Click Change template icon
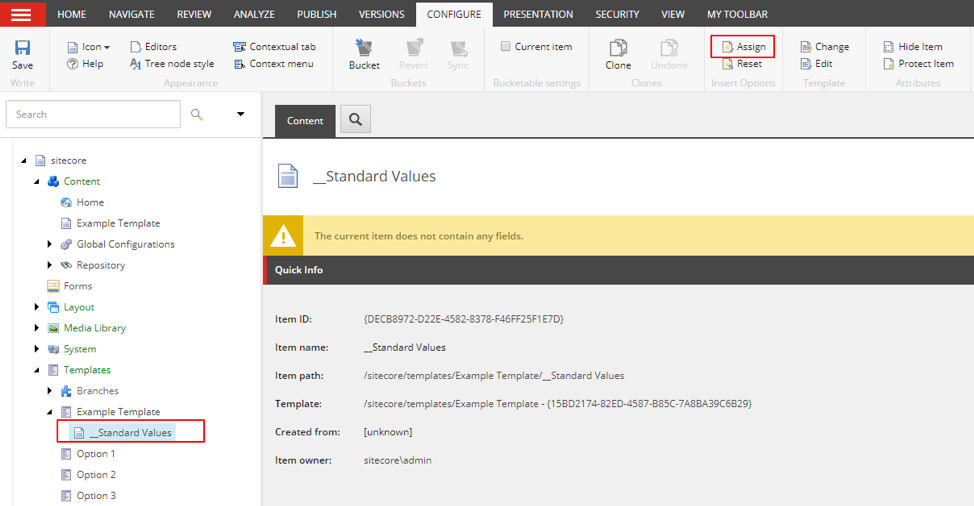The width and height of the screenshot is (974, 506). click(806, 47)
